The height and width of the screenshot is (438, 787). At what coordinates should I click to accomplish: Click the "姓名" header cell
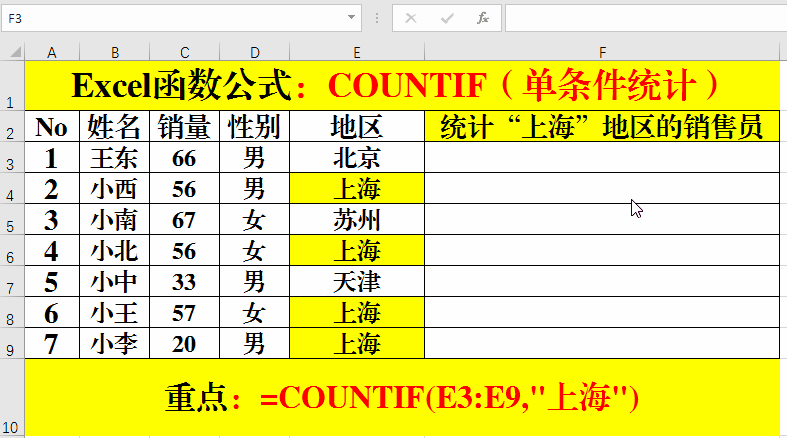114,126
